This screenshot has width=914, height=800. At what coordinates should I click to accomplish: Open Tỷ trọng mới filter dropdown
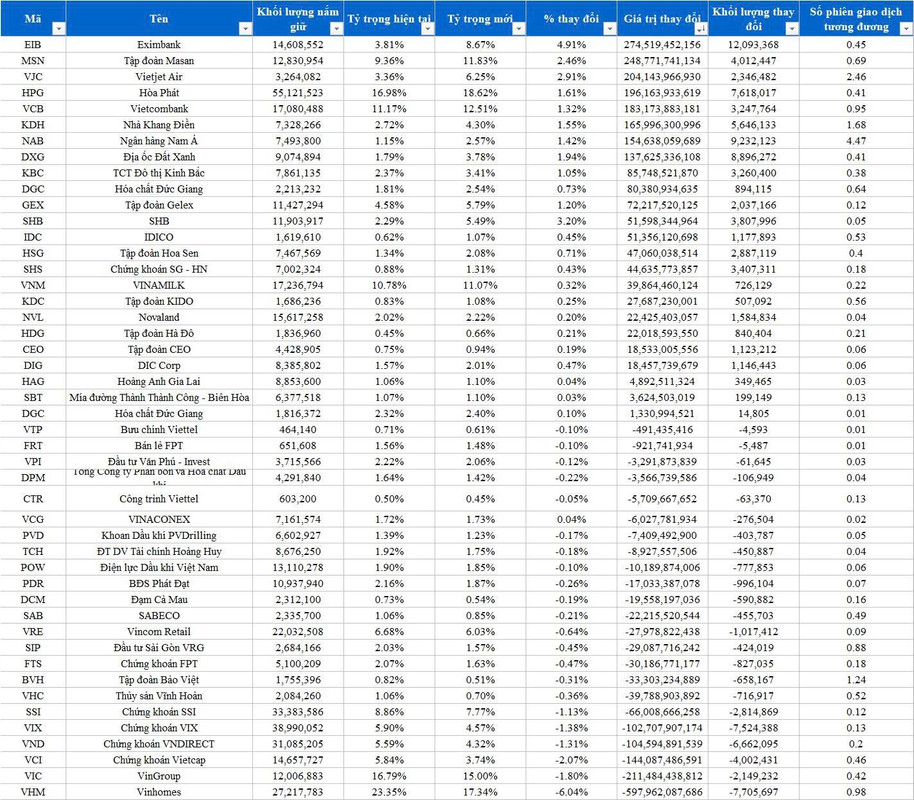[x=518, y=29]
